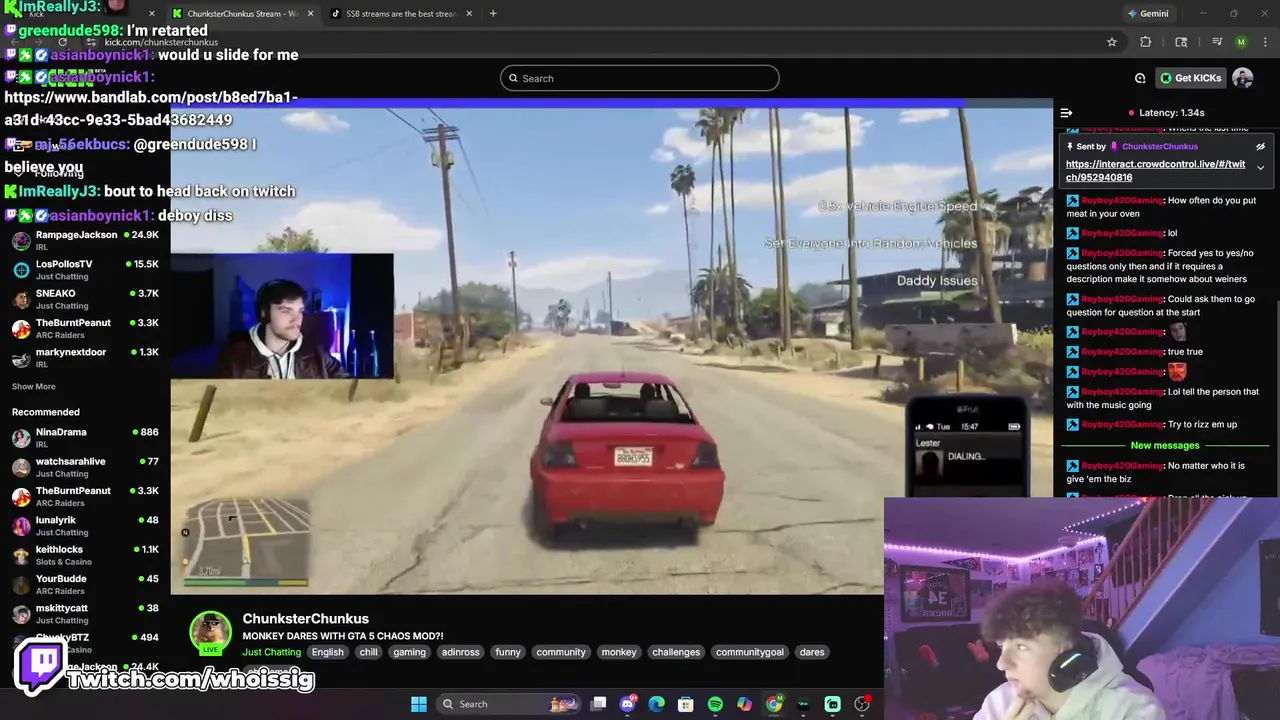Open NinaDrama recommended channel
Screen dimensions: 1280x720
(x=85, y=438)
